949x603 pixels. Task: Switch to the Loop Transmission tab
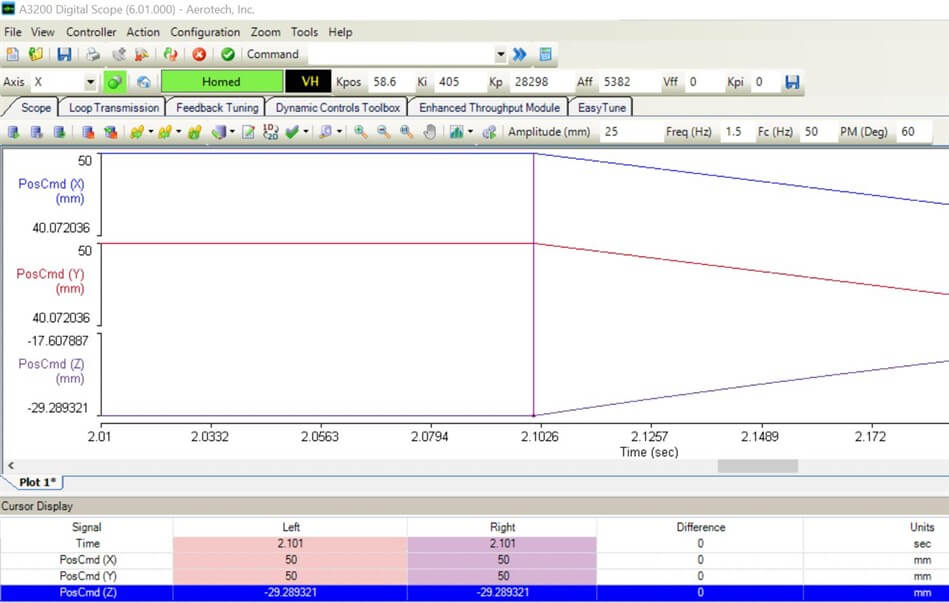pos(114,108)
